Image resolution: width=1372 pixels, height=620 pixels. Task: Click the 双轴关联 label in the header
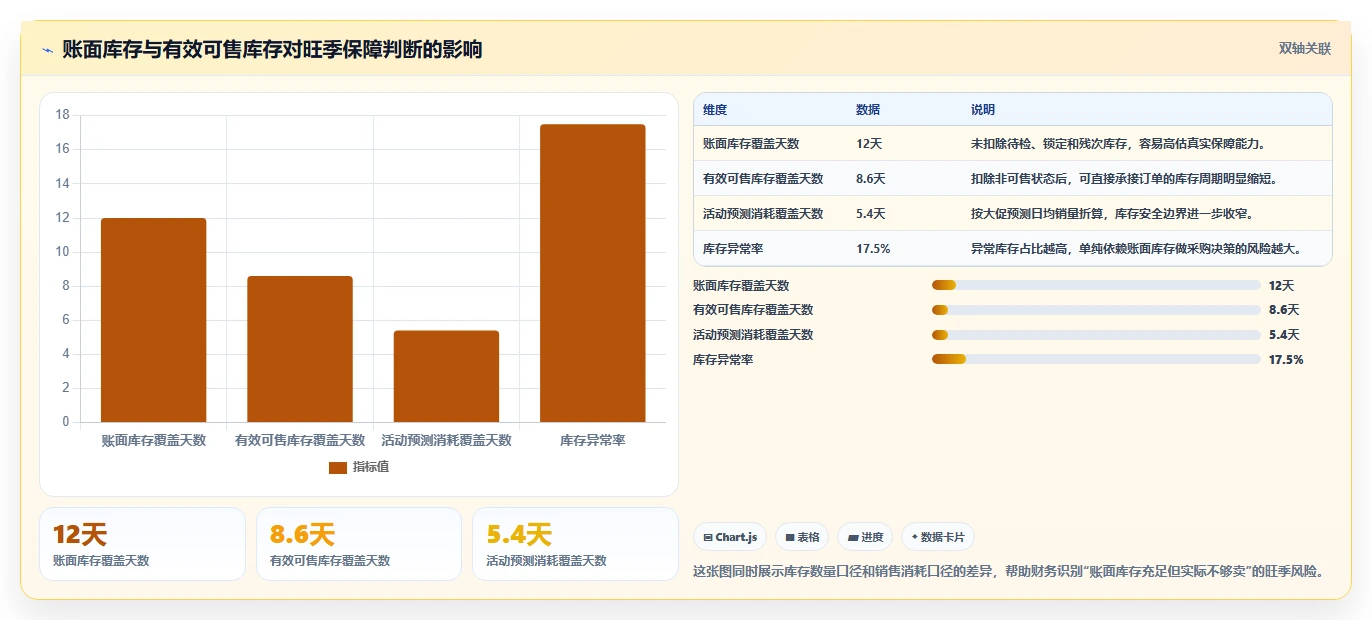tap(1305, 49)
